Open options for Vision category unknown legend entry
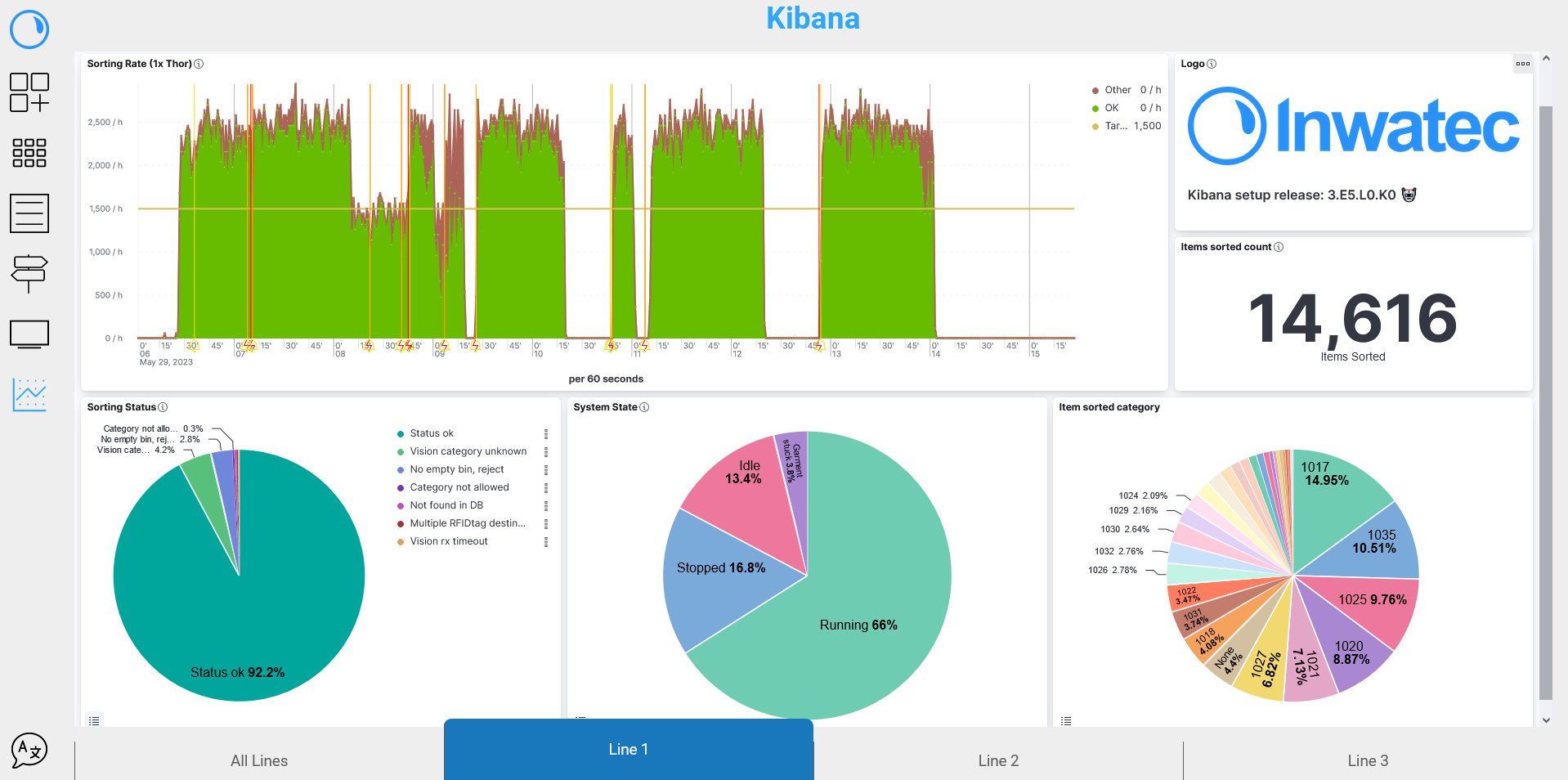Image resolution: width=1568 pixels, height=780 pixels. 546,452
